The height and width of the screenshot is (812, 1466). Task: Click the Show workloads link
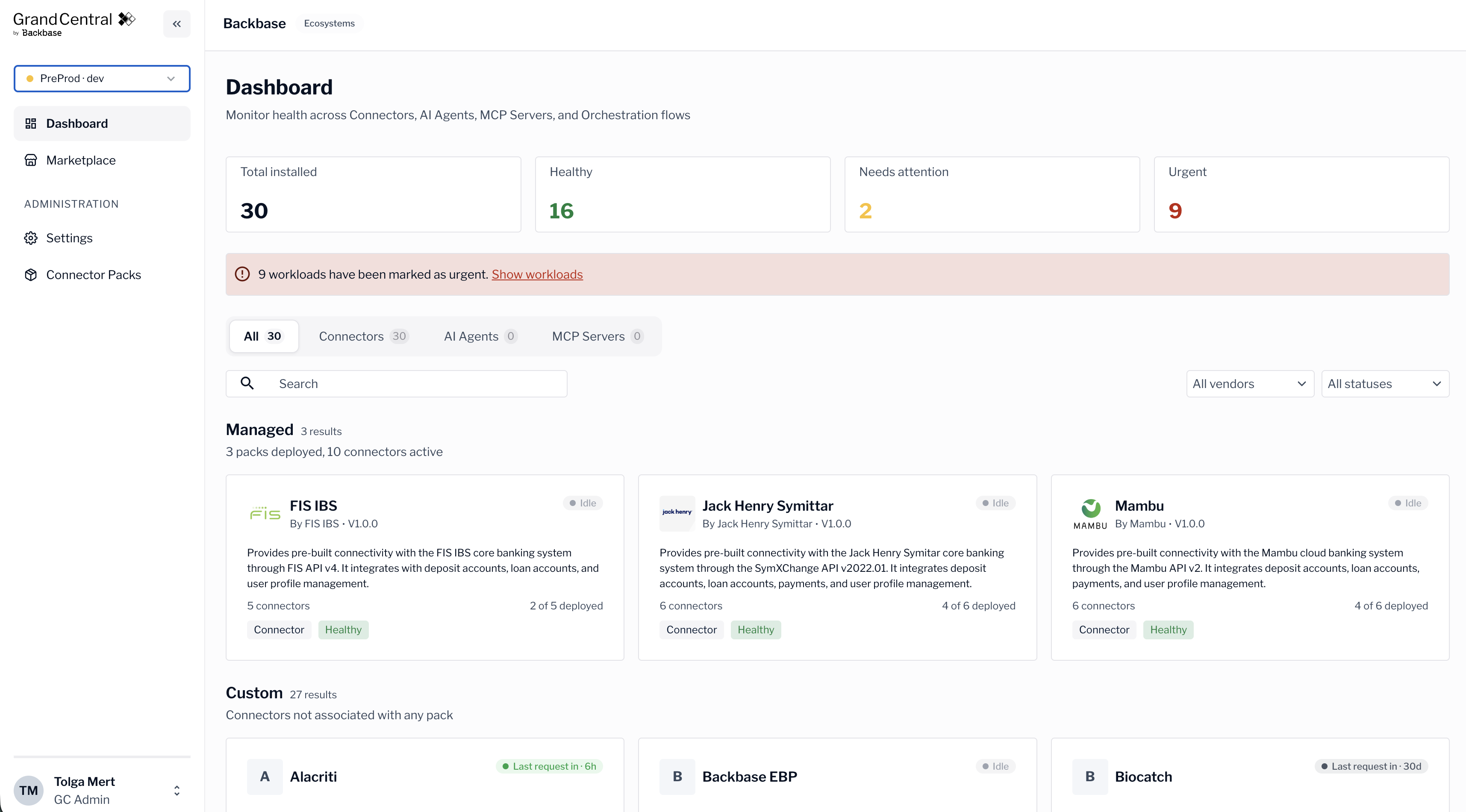537,274
